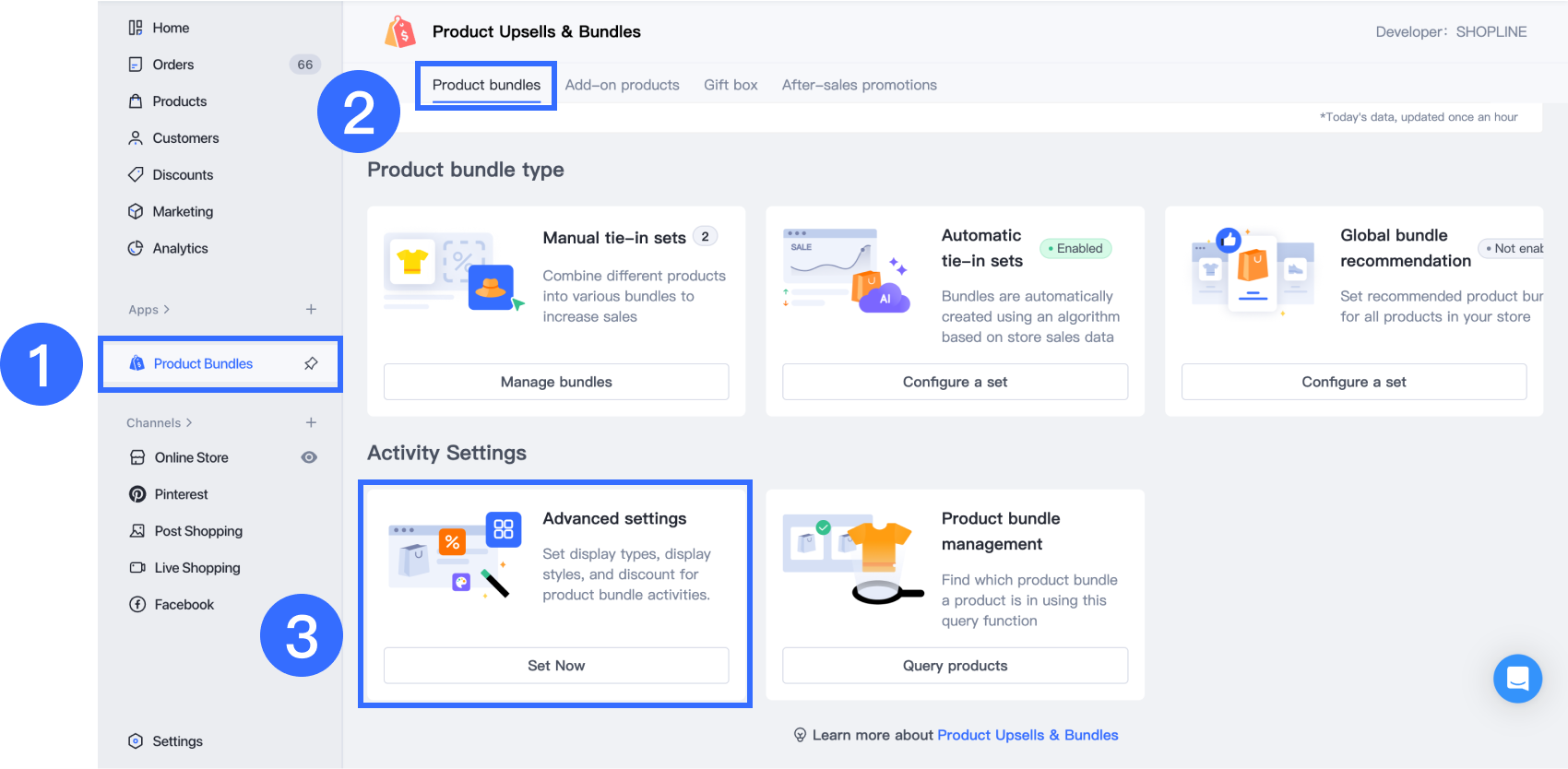Click Query products button

[x=955, y=666]
